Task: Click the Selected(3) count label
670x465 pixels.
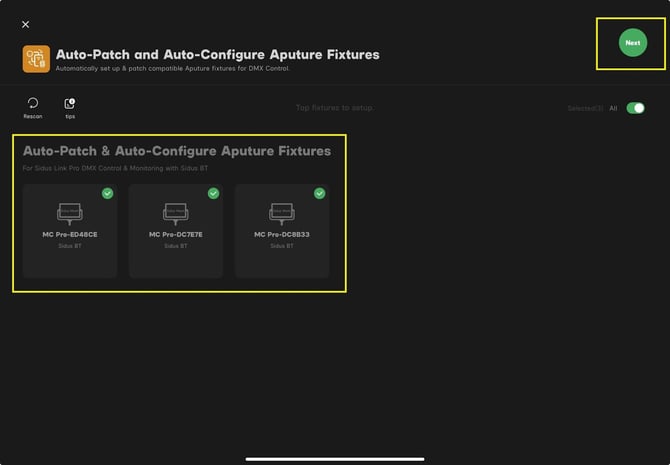Action: tap(585, 109)
